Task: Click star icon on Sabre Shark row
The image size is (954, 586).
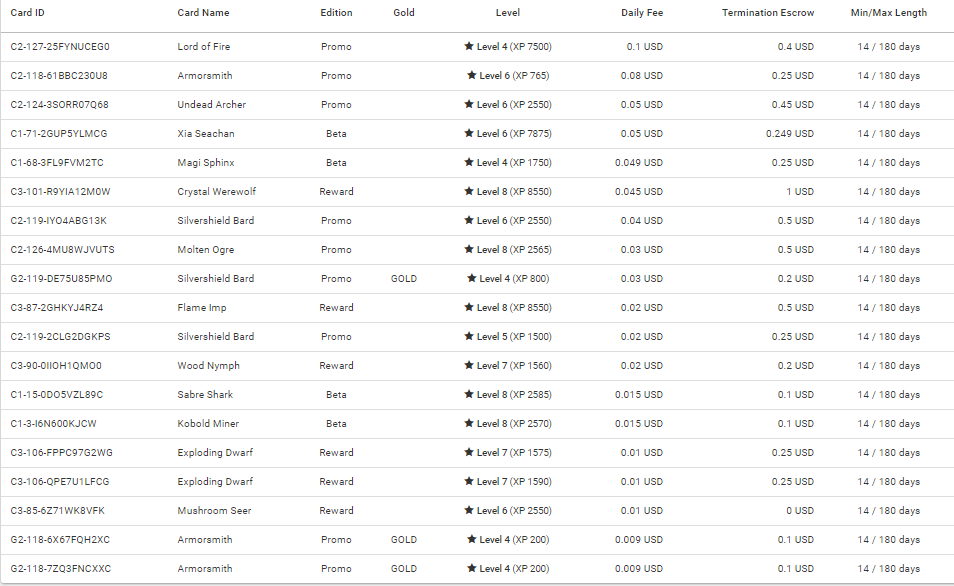Action: tap(468, 394)
